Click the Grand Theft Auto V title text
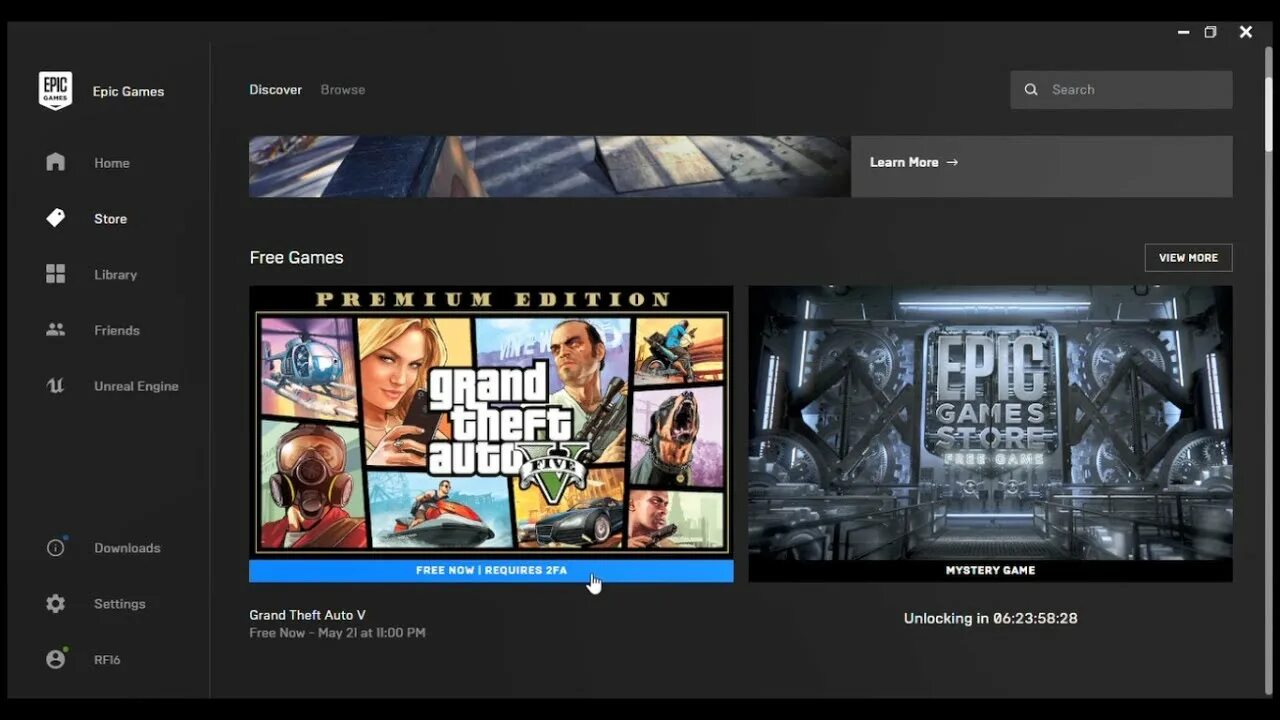 pyautogui.click(x=307, y=615)
